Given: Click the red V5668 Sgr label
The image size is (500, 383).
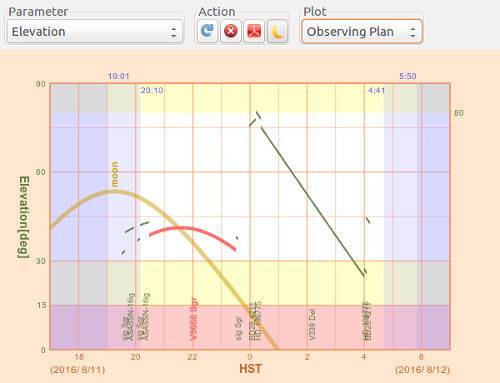Looking at the screenshot, I should (194, 319).
